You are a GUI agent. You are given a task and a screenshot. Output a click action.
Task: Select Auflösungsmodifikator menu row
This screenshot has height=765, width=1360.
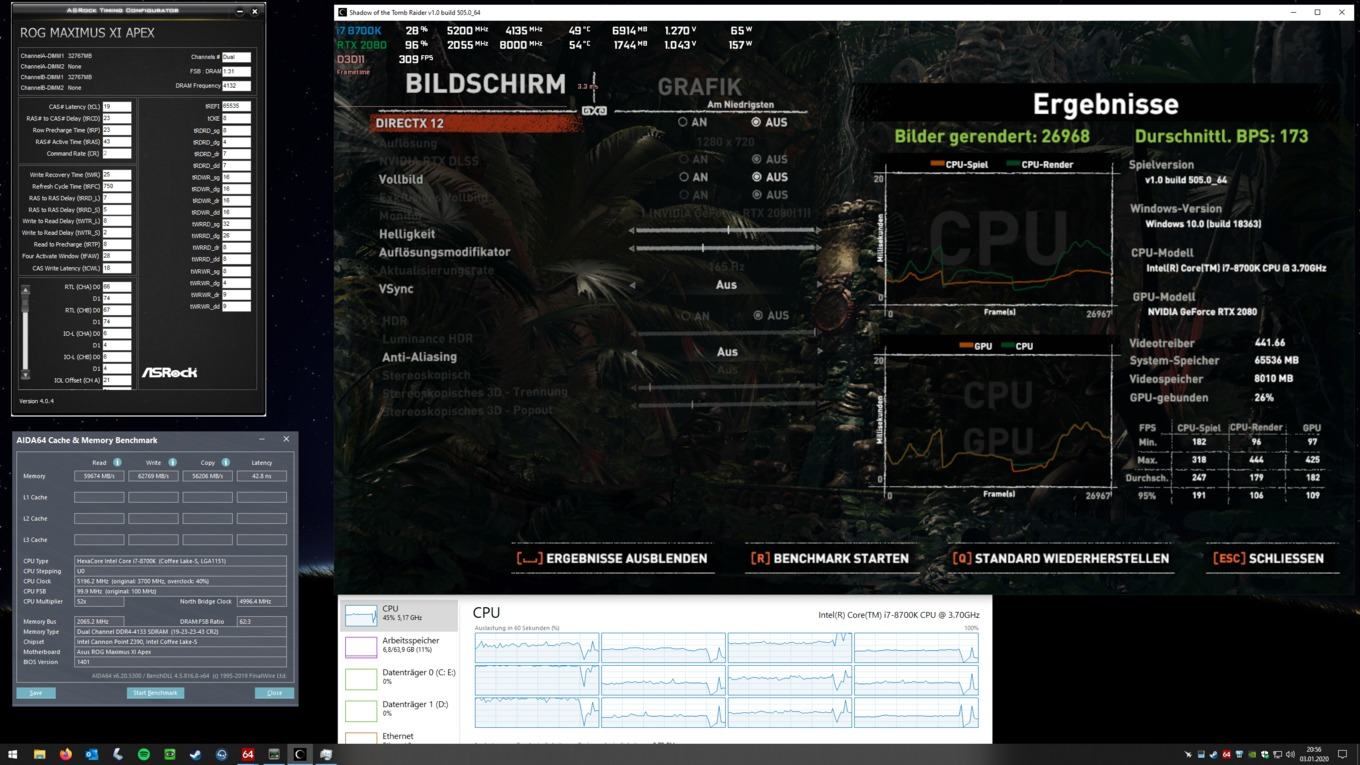444,252
